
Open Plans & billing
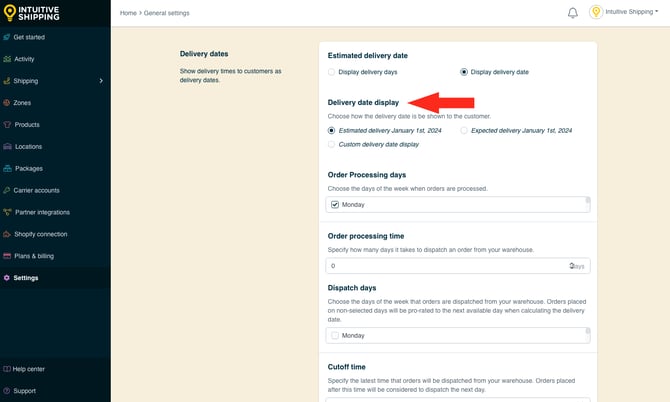pyautogui.click(x=34, y=256)
